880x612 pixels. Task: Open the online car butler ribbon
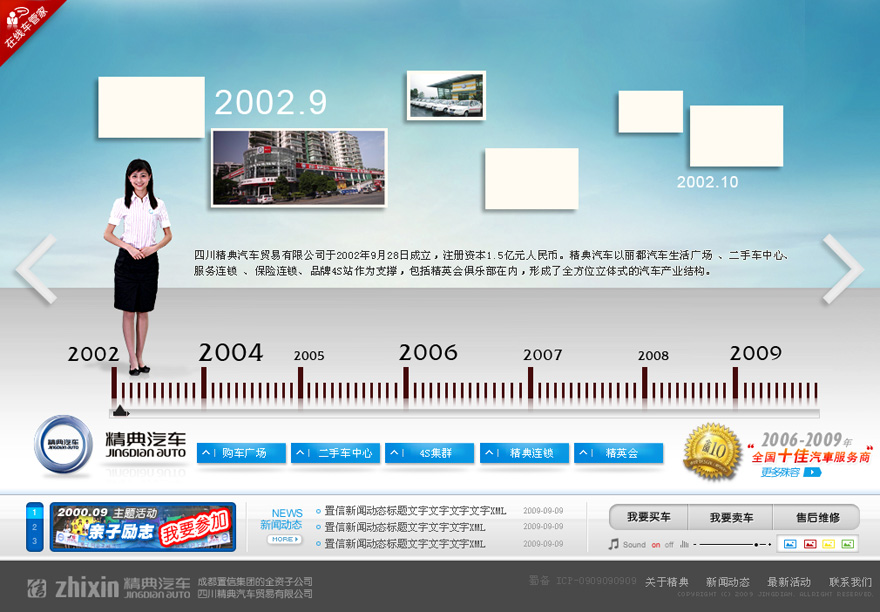coord(24,25)
